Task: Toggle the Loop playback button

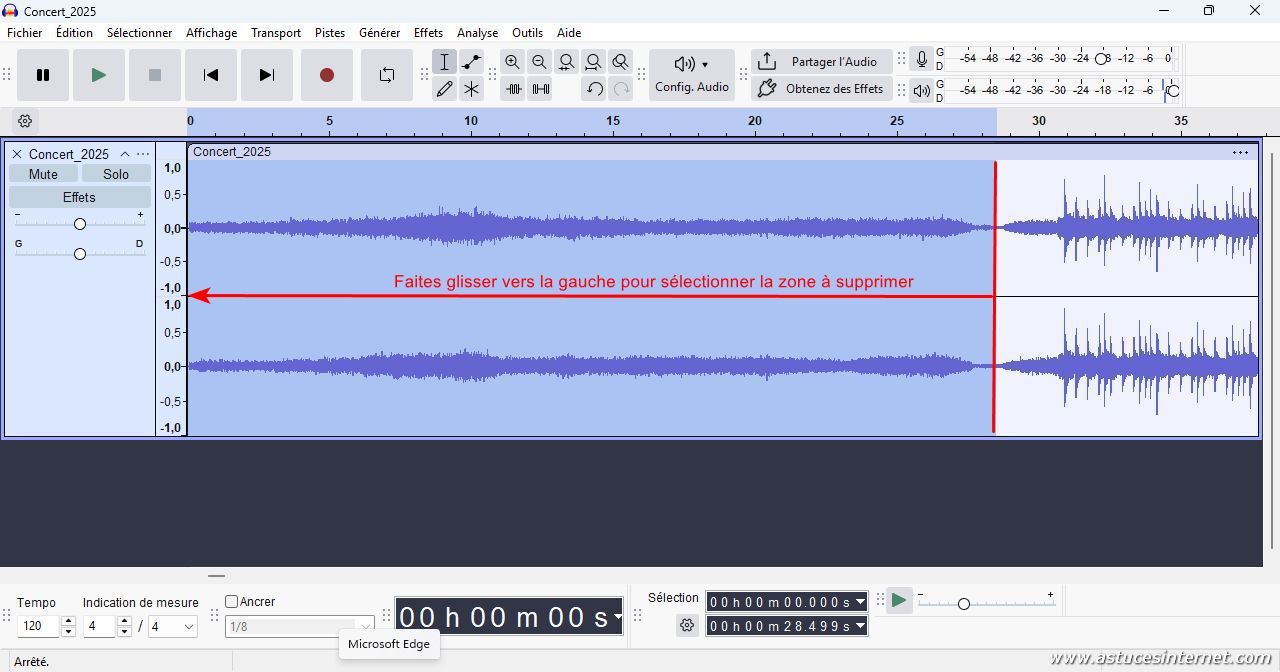Action: [387, 75]
